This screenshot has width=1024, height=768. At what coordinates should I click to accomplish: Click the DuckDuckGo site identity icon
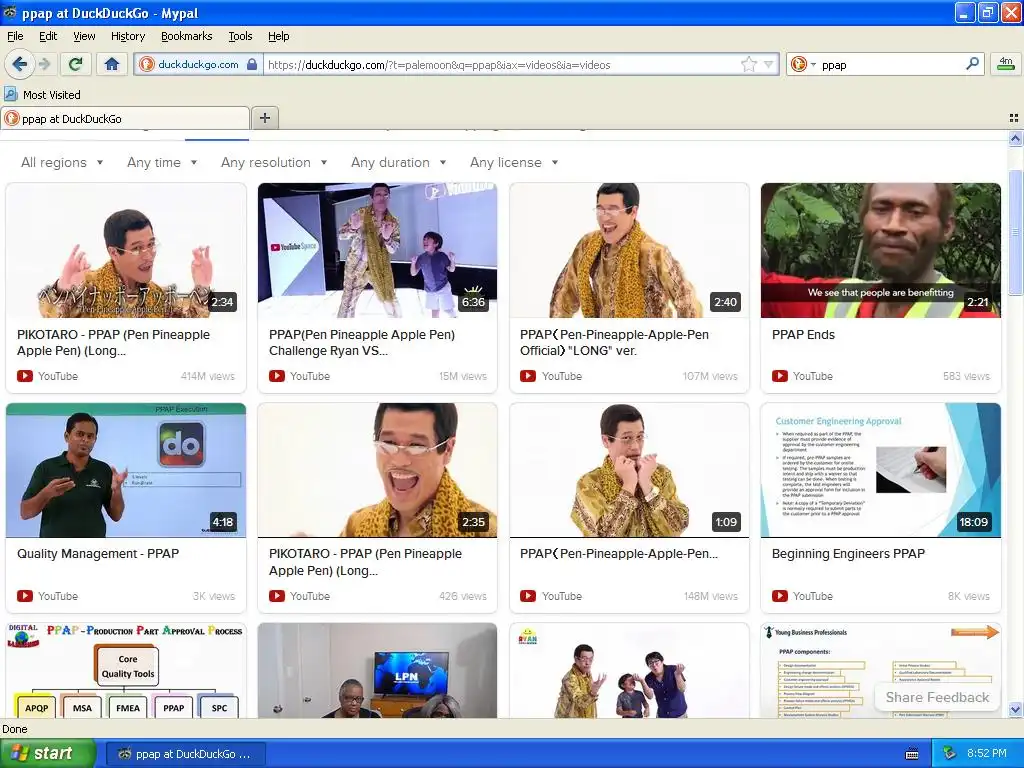click(147, 64)
